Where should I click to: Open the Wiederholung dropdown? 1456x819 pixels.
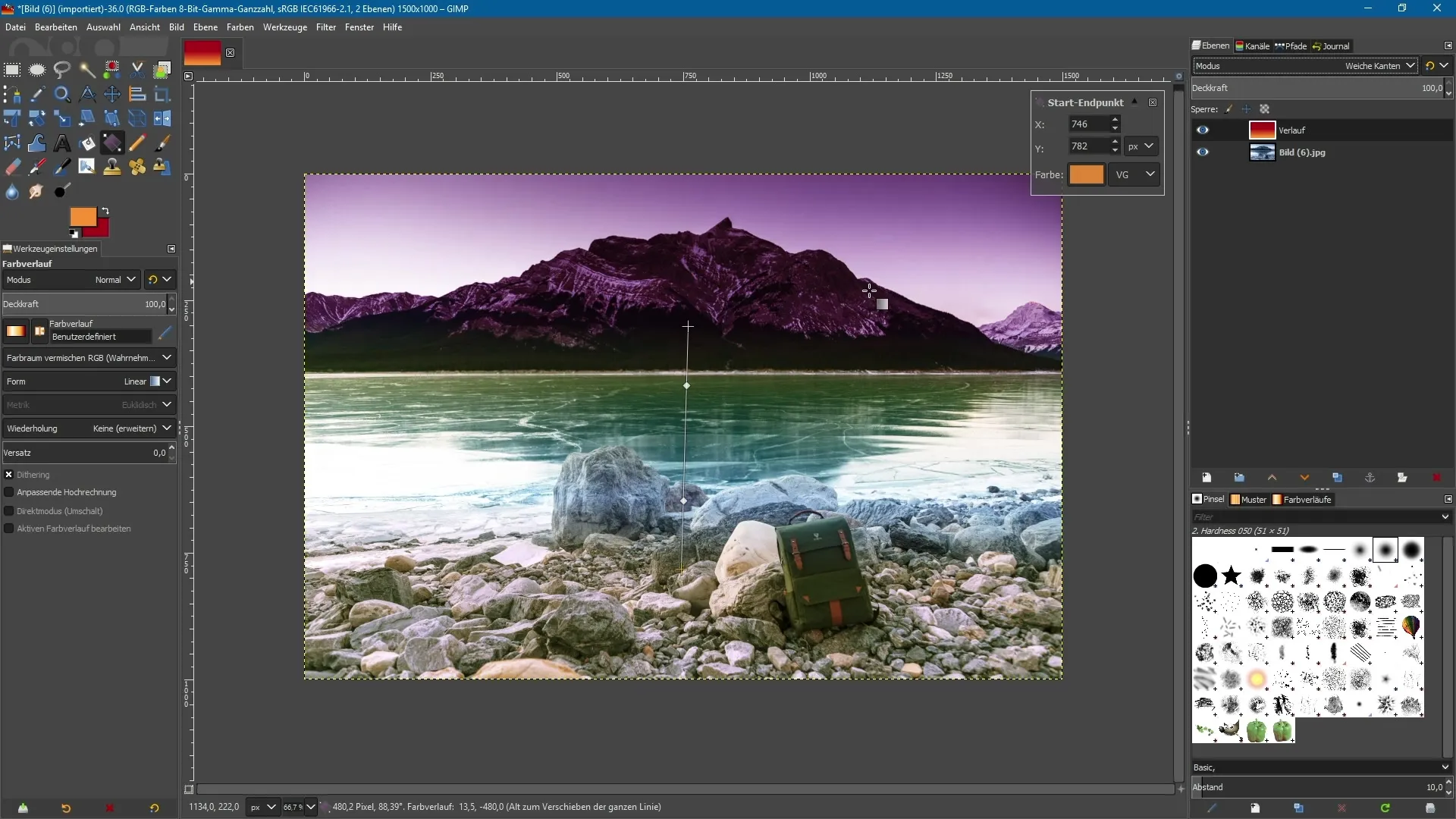(x=89, y=428)
